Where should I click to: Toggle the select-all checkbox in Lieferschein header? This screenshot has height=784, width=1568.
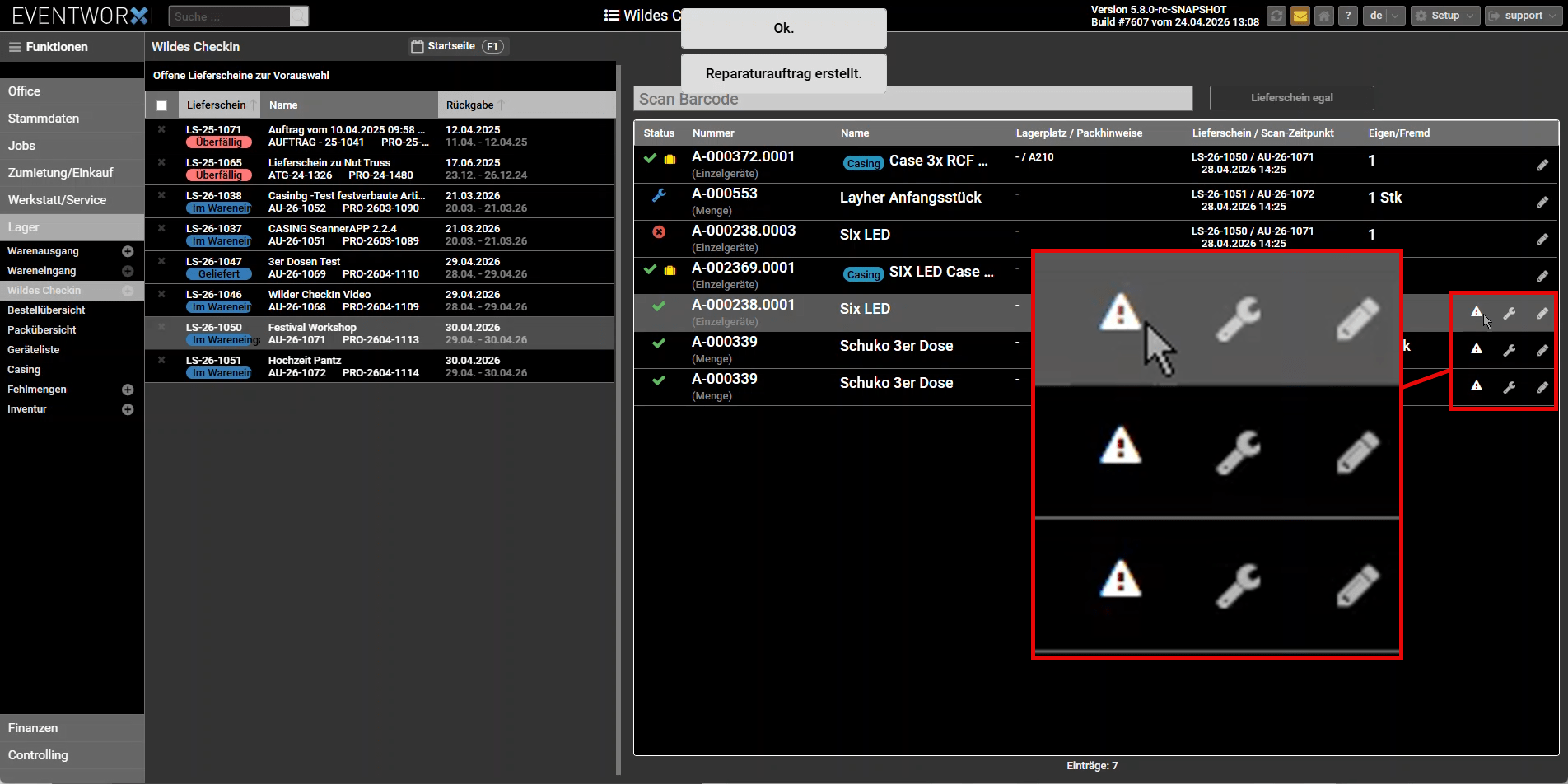[161, 105]
